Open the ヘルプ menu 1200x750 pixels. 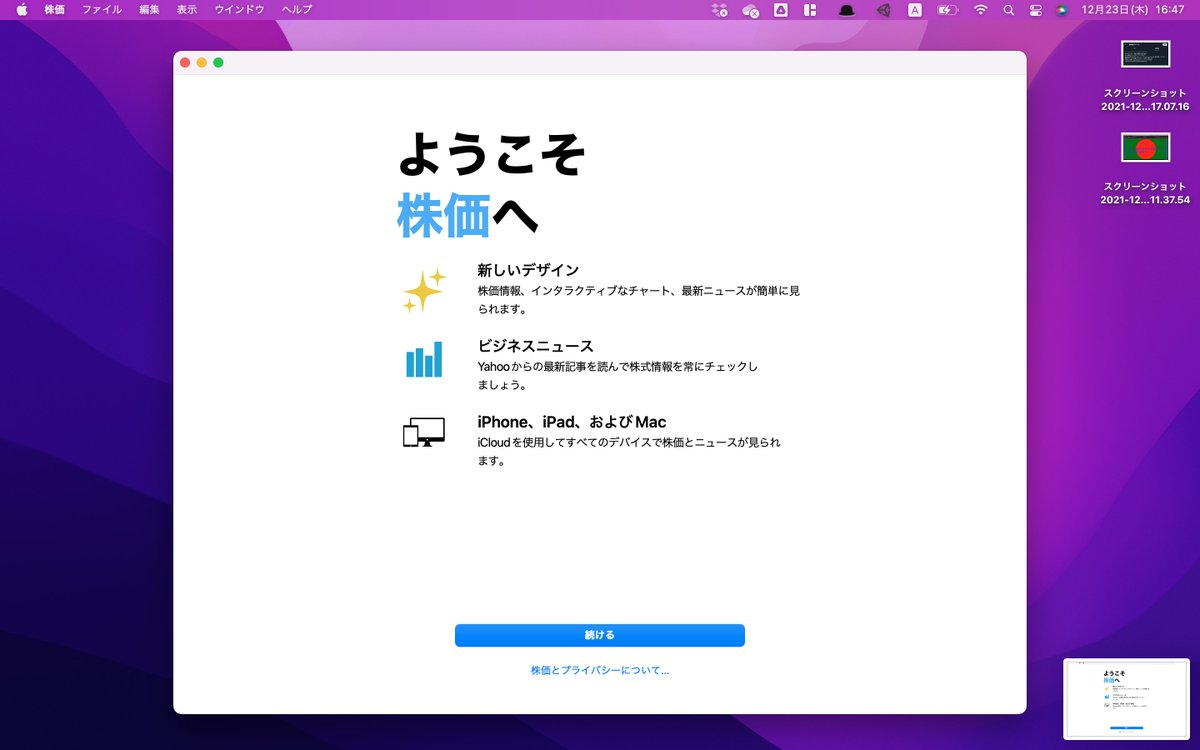point(297,9)
